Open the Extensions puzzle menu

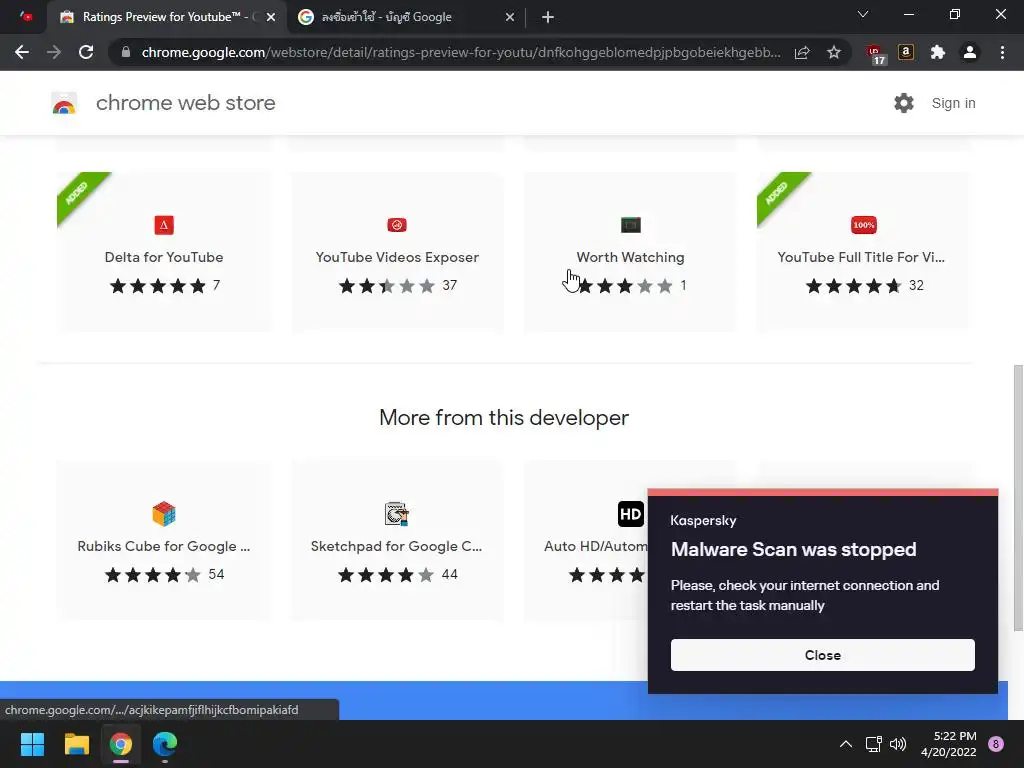(x=938, y=52)
